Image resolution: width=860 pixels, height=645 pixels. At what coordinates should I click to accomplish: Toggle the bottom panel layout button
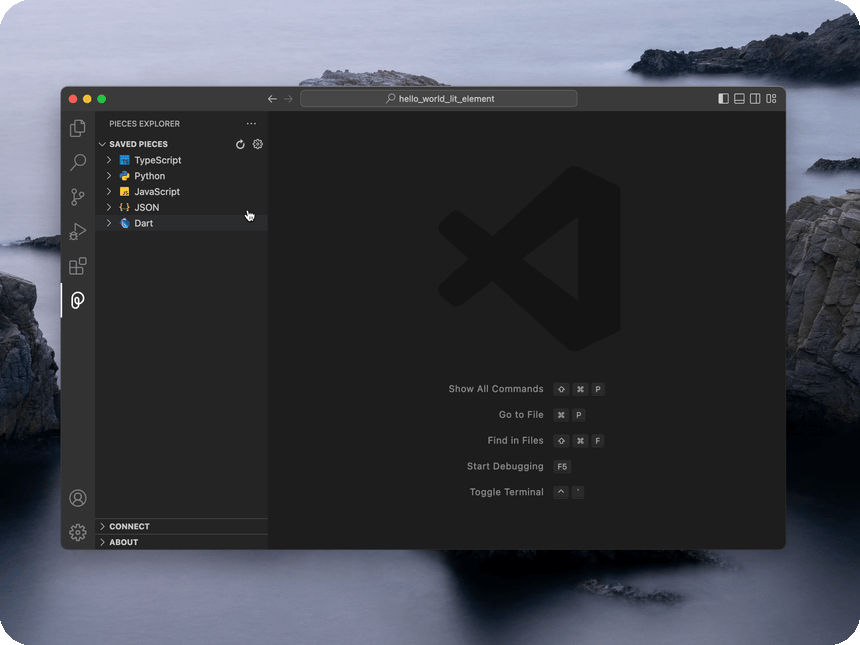740,99
